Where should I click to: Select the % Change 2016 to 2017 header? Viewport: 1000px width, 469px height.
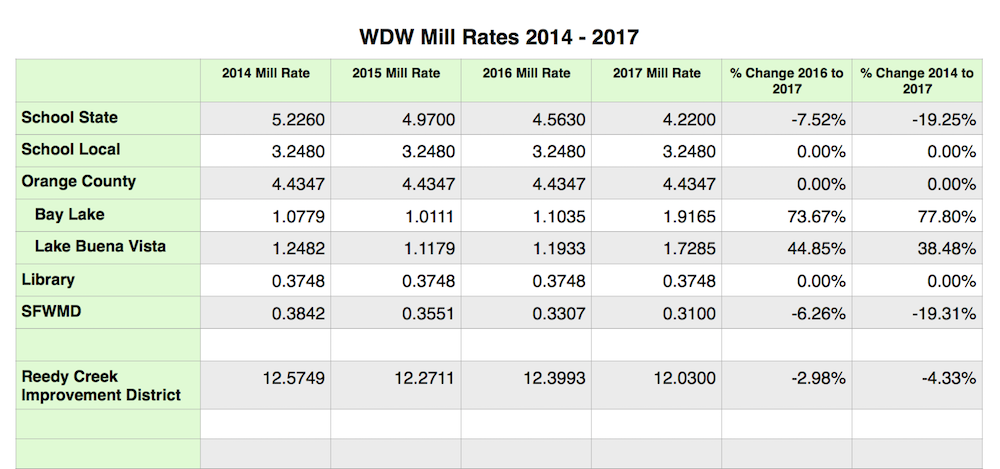[786, 81]
